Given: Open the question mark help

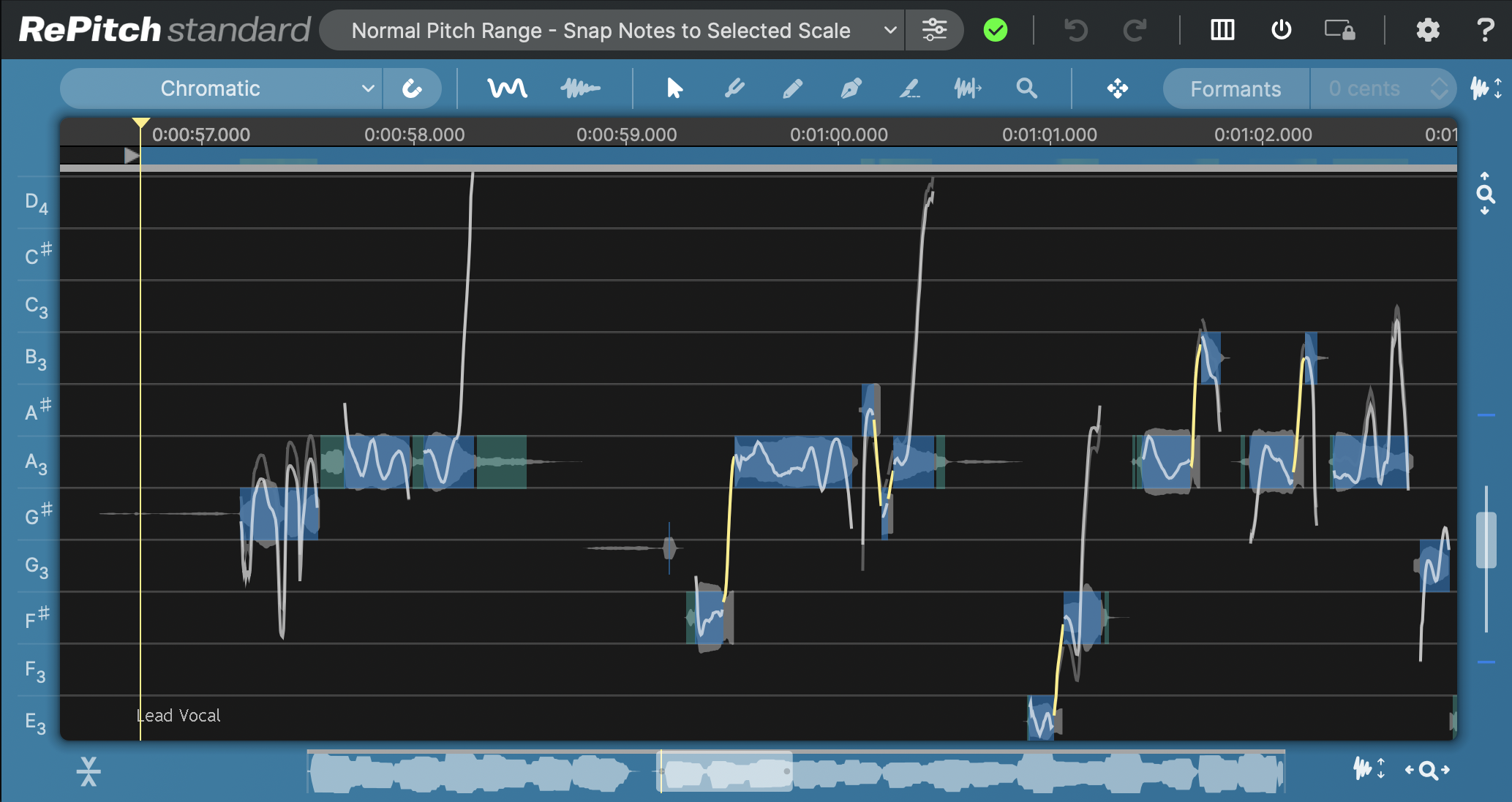Looking at the screenshot, I should (1485, 30).
